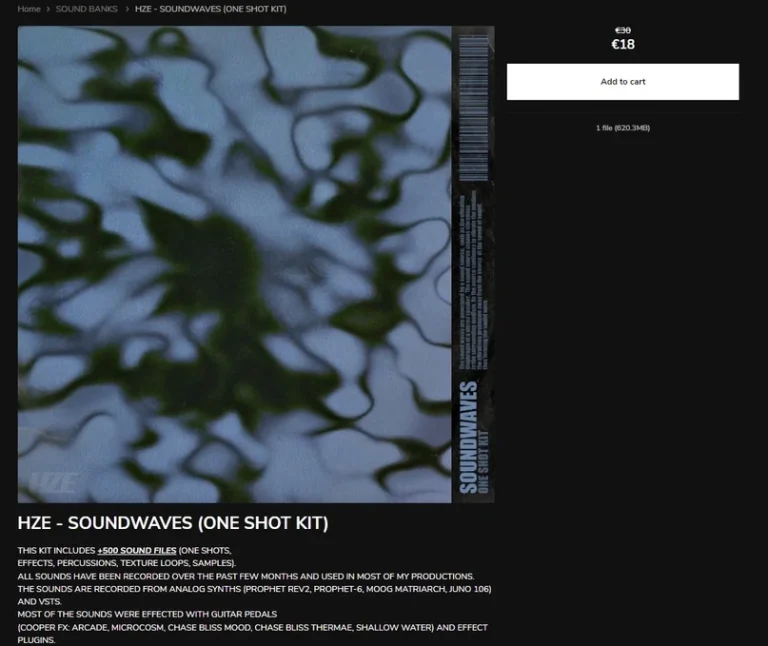Screen dimensions: 768x646
Task: Open the Soundwaves cover art image
Action: (x=256, y=264)
